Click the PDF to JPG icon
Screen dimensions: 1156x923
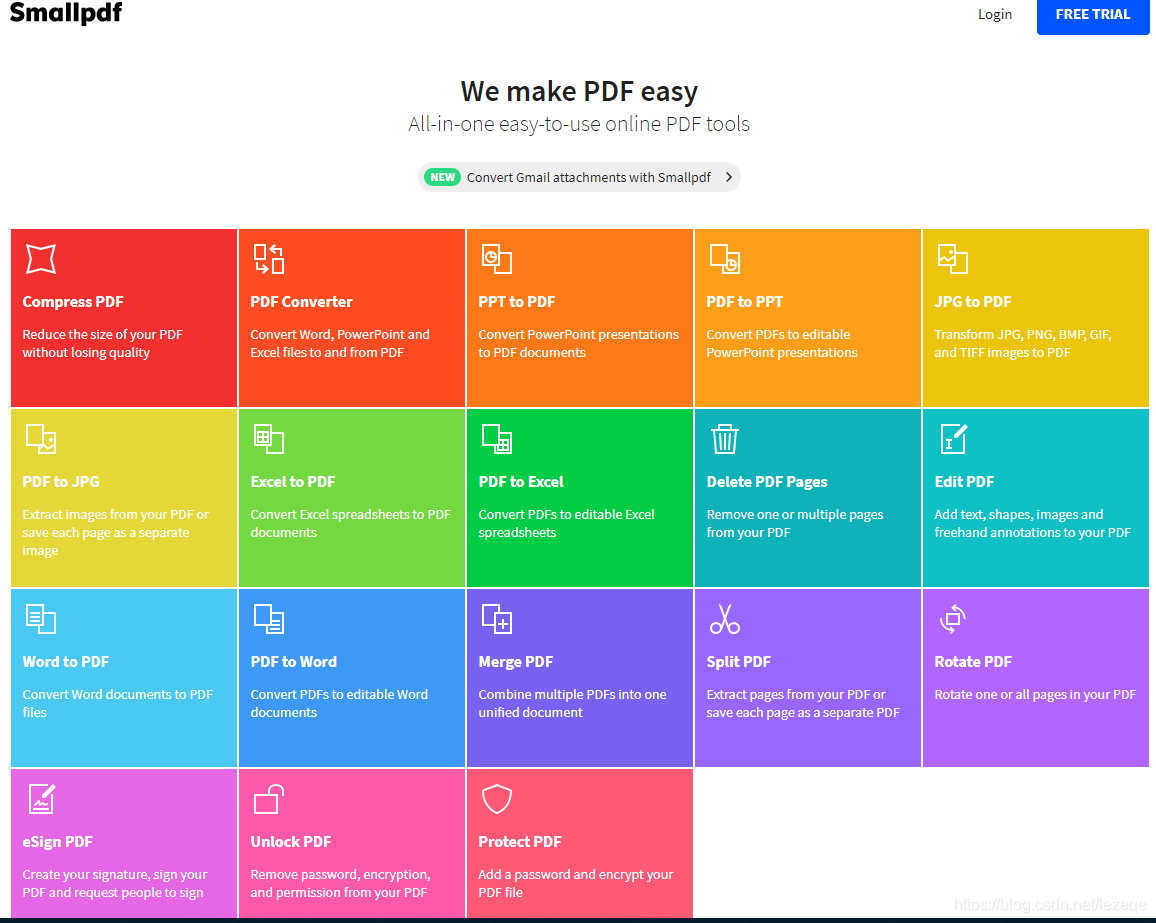[x=41, y=439]
